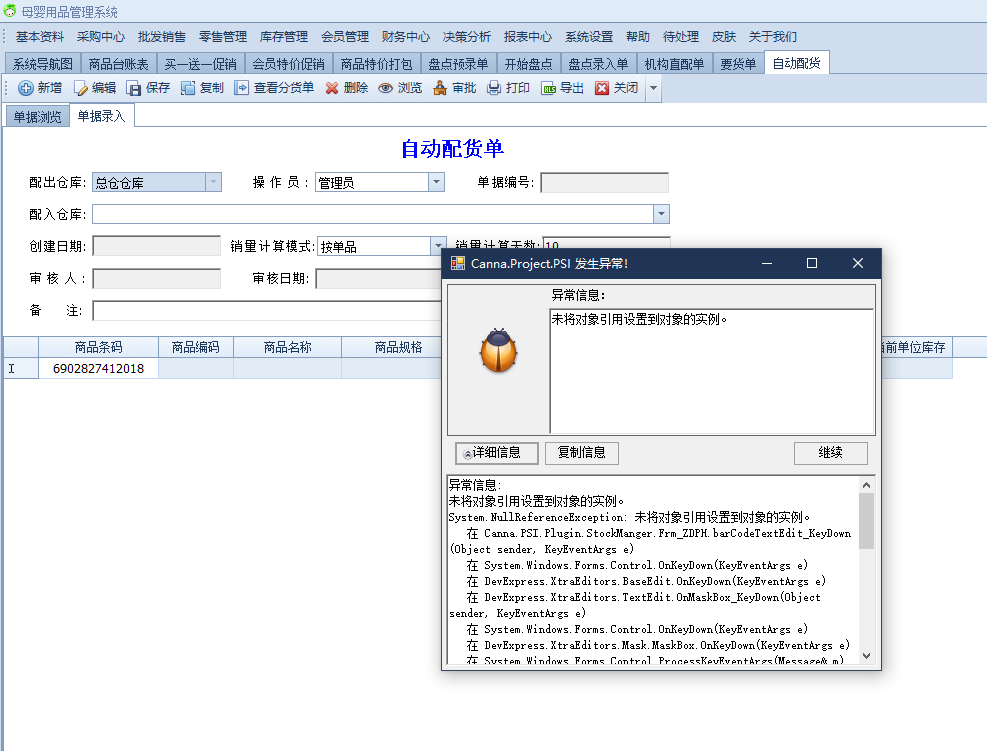The image size is (987, 751).
Task: Switch to the 买一送一促销 tab
Action: [x=200, y=64]
